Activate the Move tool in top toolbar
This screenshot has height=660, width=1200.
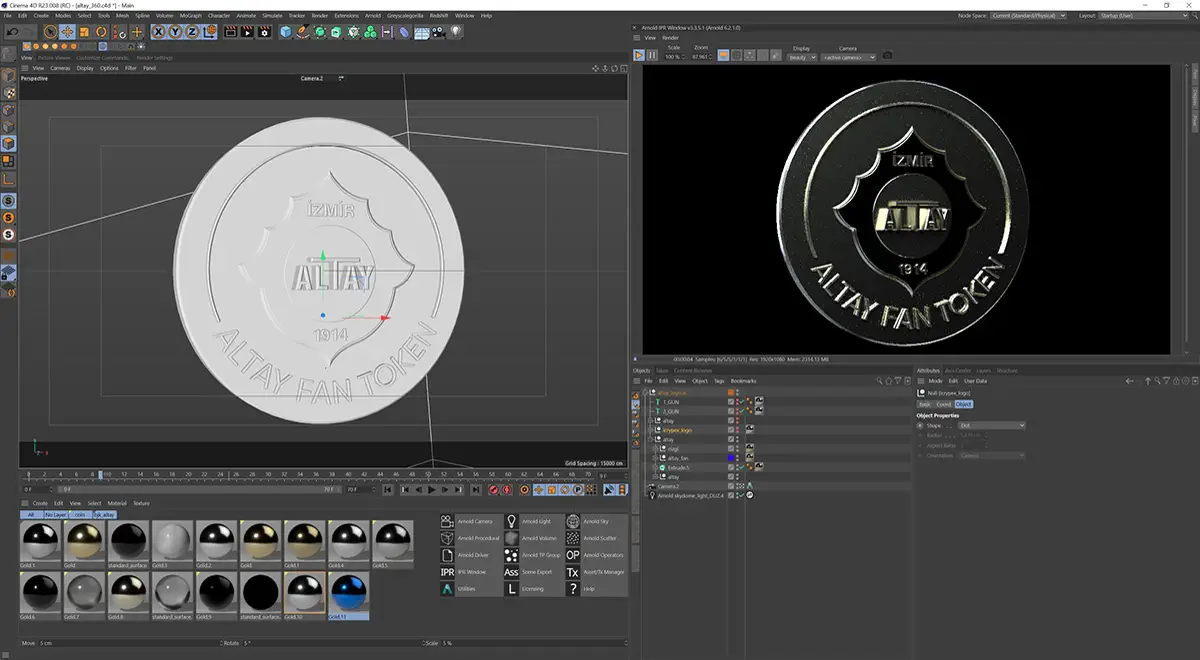click(x=68, y=32)
